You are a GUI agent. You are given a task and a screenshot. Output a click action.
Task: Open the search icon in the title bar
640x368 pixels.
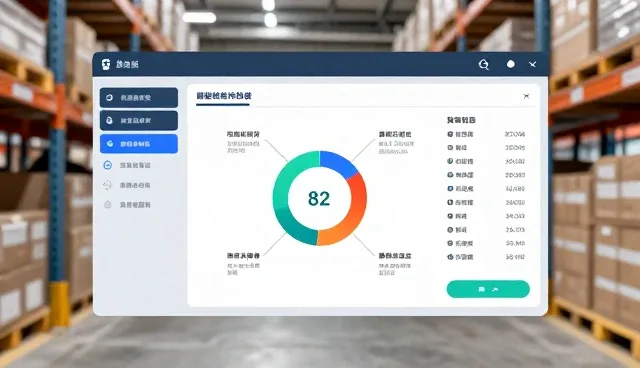(484, 64)
